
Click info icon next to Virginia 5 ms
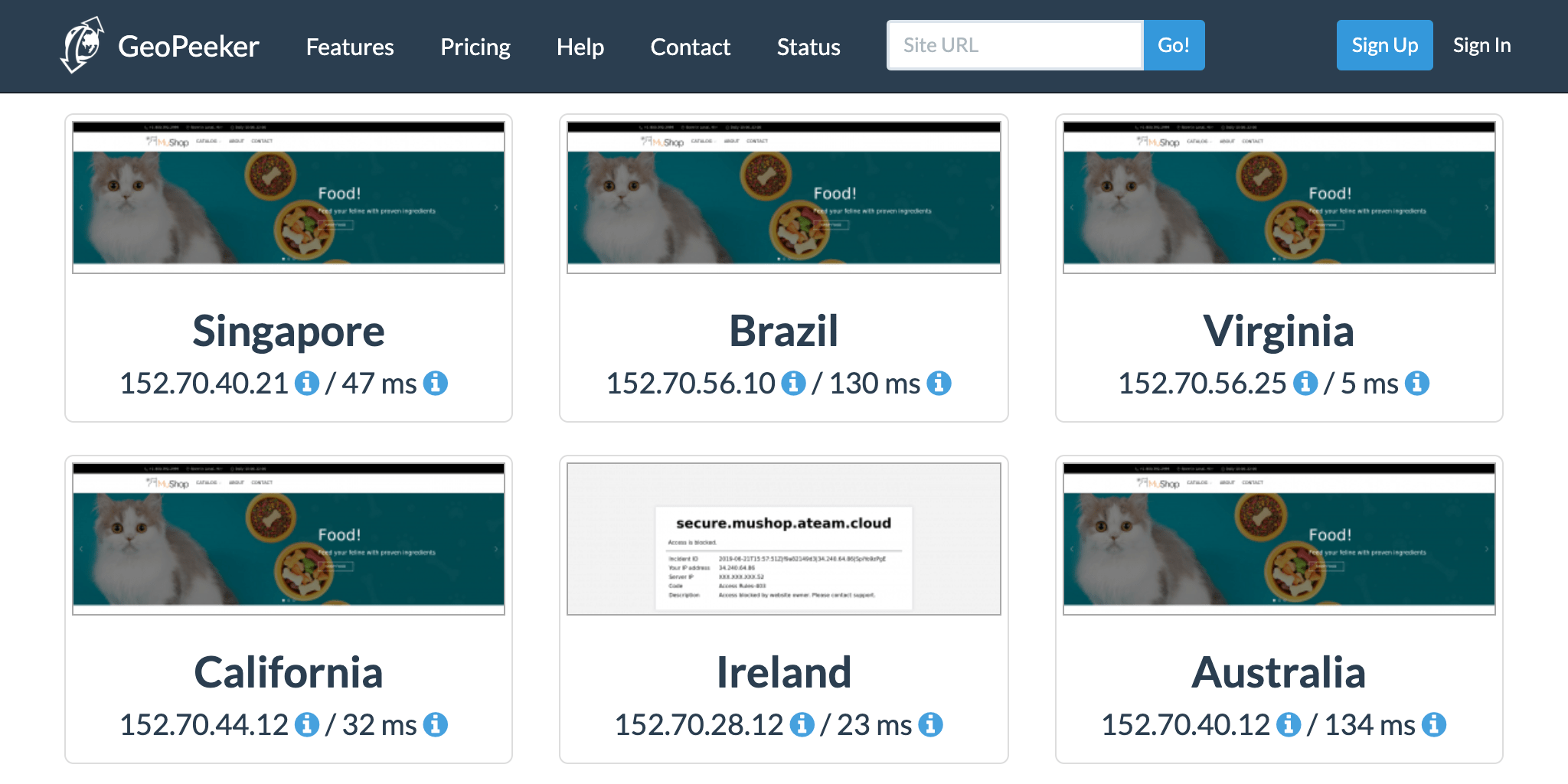coord(1417,383)
